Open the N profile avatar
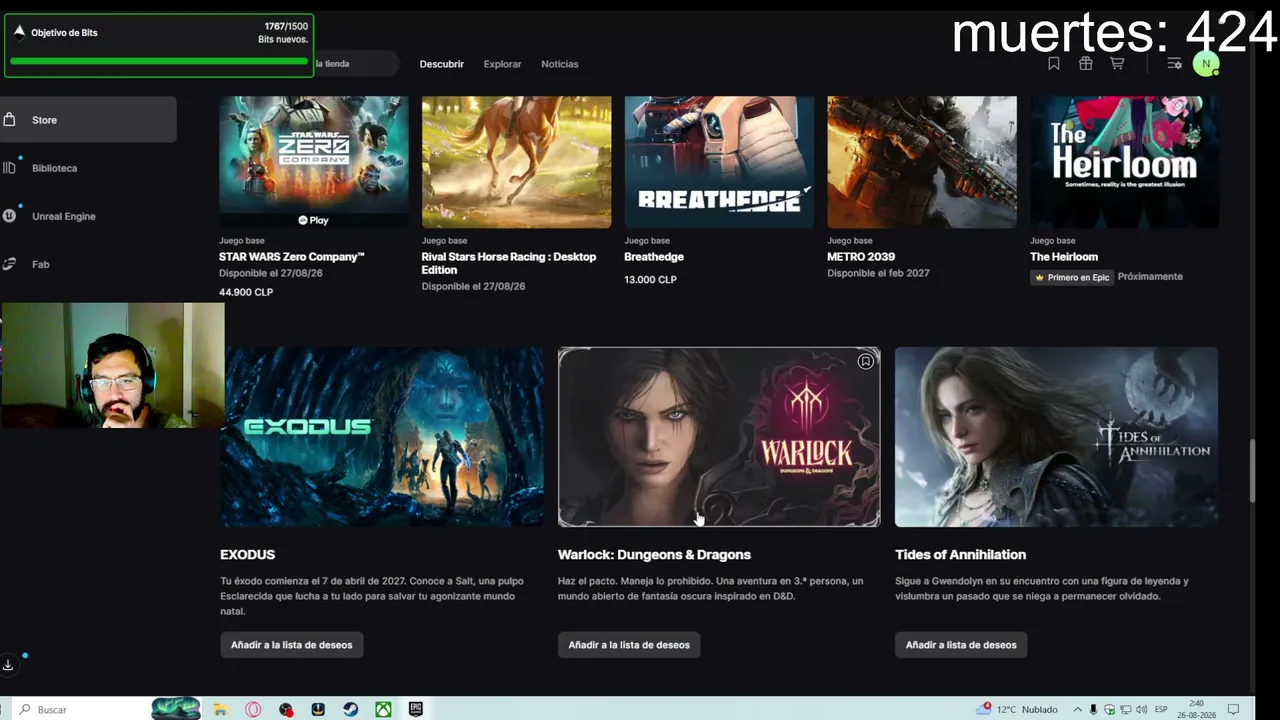This screenshot has width=1280, height=720. coord(1206,64)
